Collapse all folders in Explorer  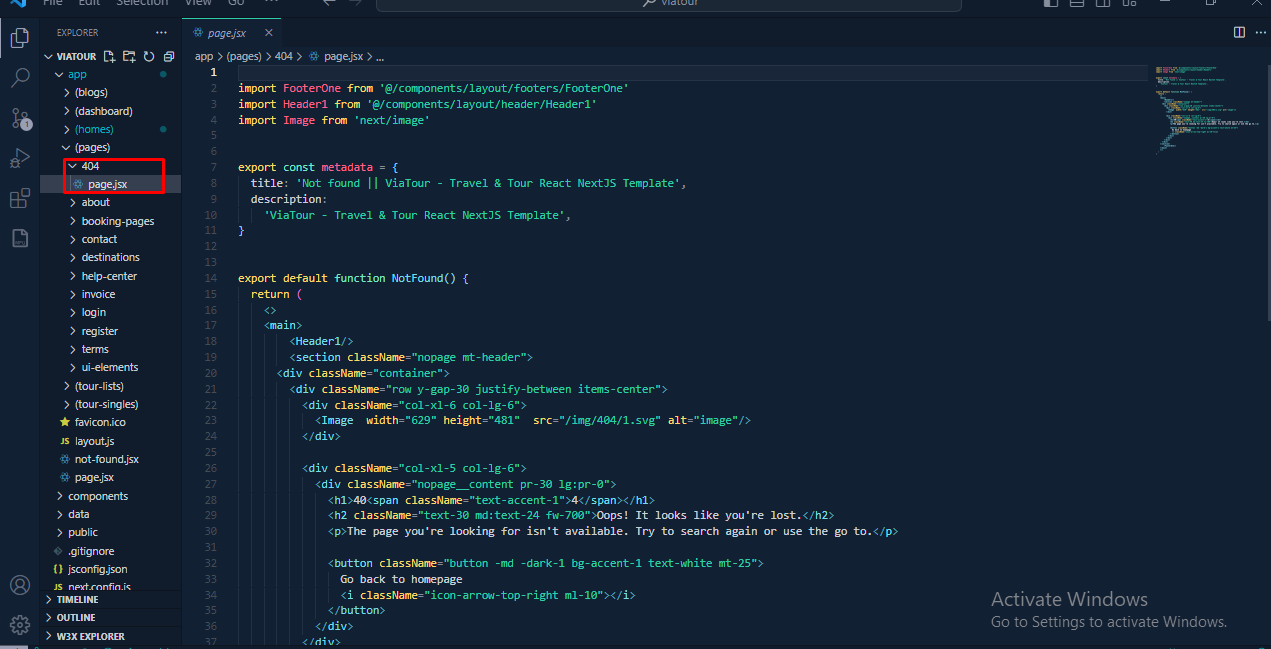click(168, 57)
